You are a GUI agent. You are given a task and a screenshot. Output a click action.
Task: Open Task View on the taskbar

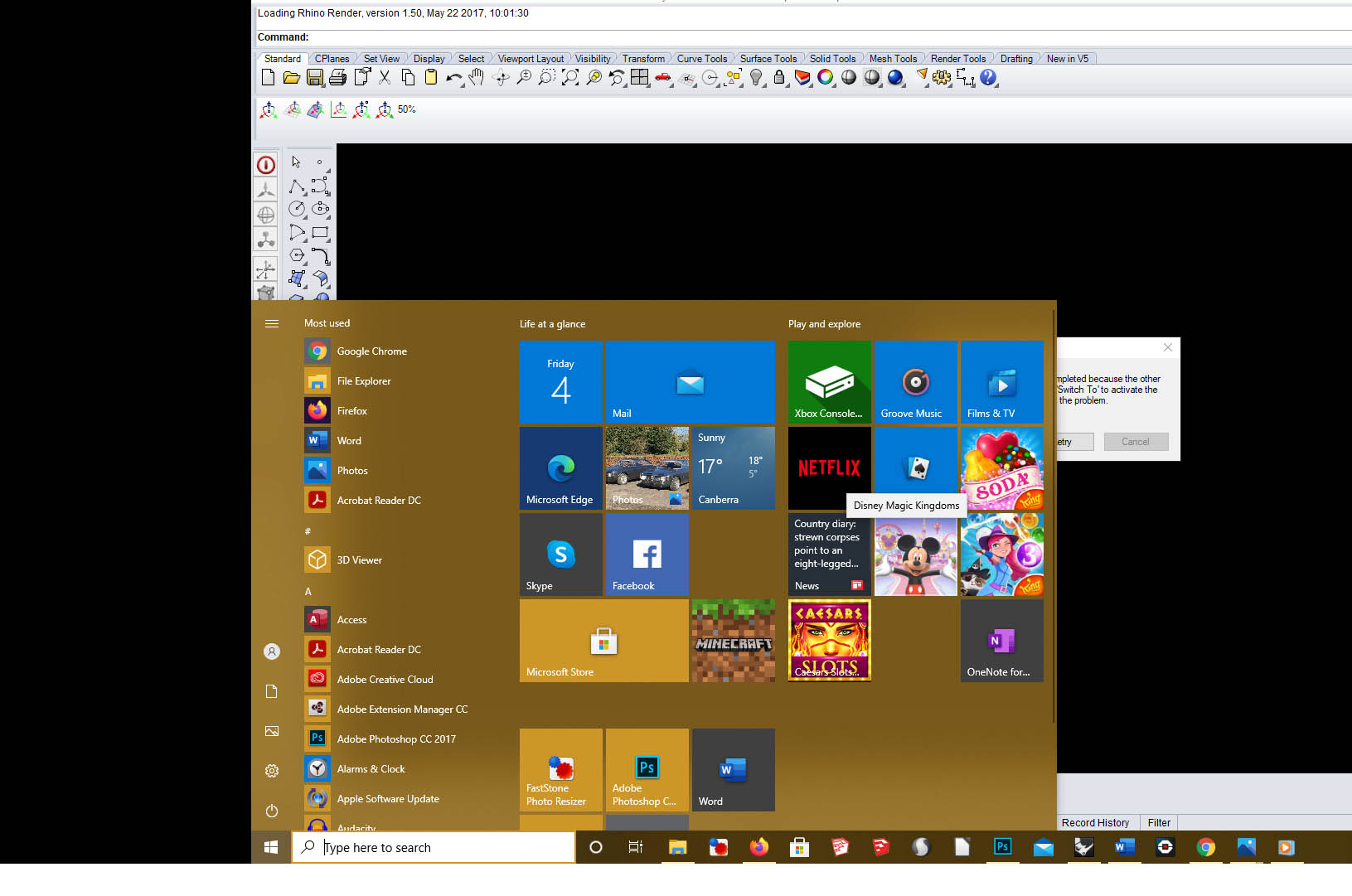636,847
